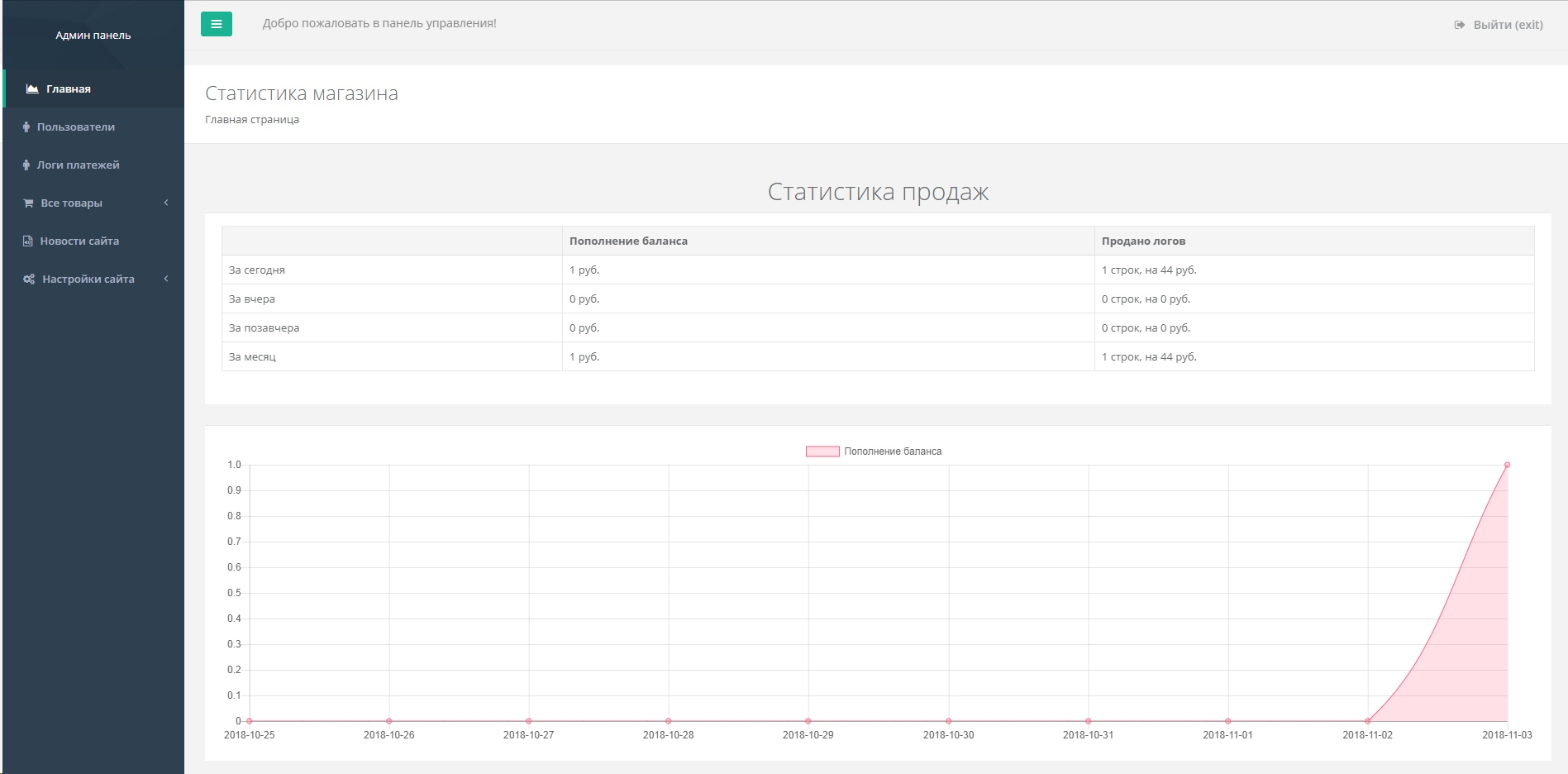Select the За сегодня table row
This screenshot has height=774, width=1568.
257,270
